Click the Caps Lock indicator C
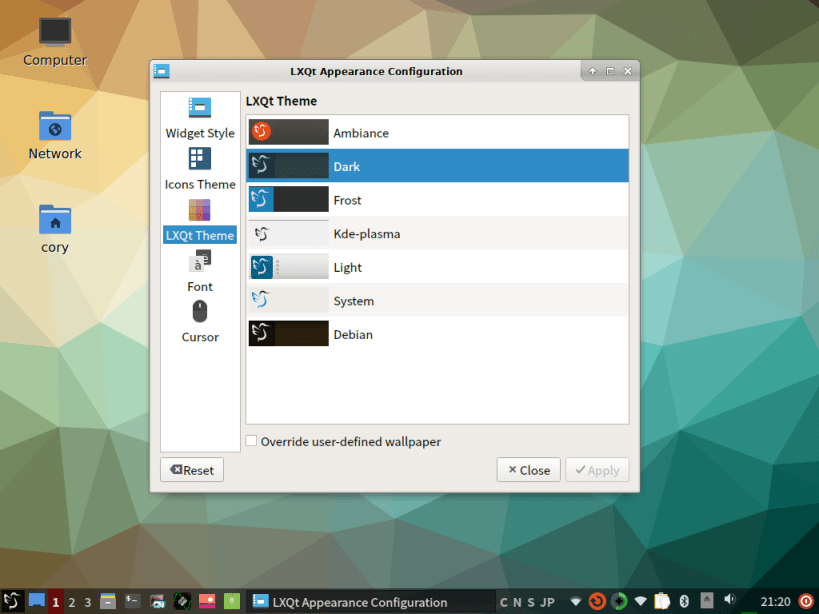Viewport: 819px width, 614px height. (x=504, y=602)
